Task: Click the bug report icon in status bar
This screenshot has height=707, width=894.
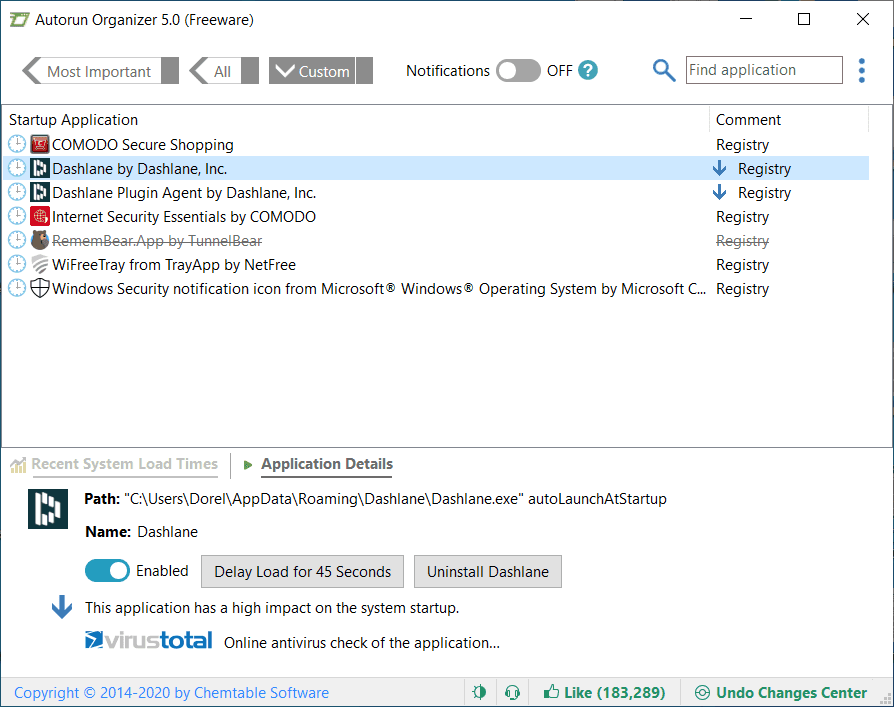Action: pos(479,693)
